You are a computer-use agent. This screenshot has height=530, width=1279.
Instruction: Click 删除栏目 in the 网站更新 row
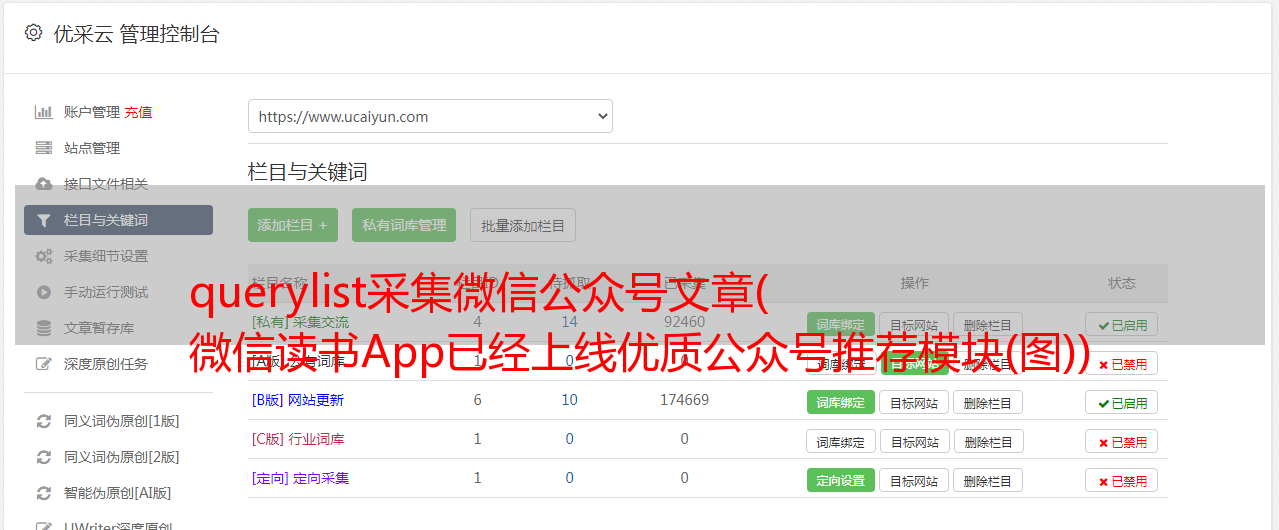[988, 402]
